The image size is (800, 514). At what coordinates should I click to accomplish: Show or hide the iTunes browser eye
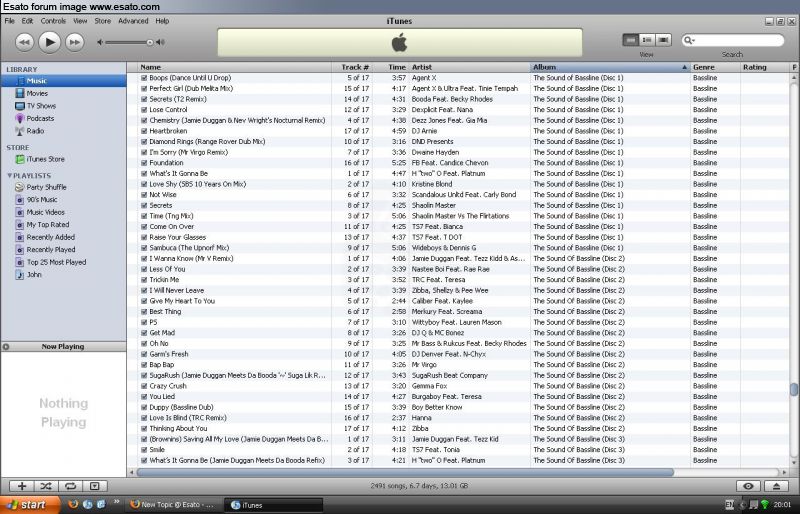tap(748, 486)
